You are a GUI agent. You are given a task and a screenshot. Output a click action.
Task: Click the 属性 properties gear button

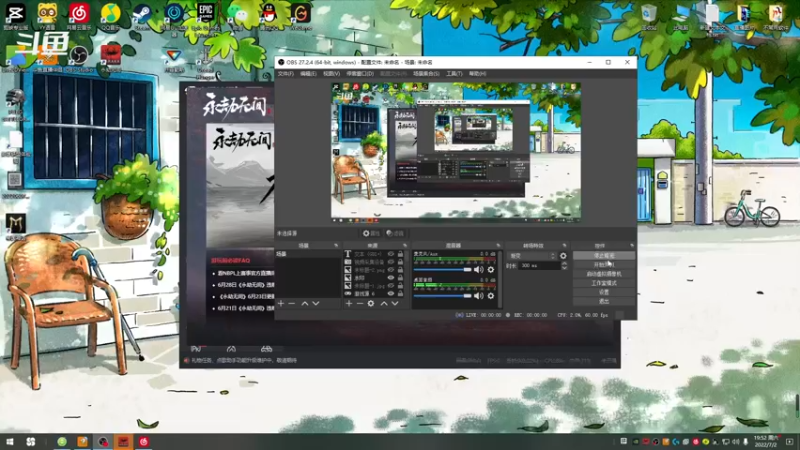click(x=371, y=233)
